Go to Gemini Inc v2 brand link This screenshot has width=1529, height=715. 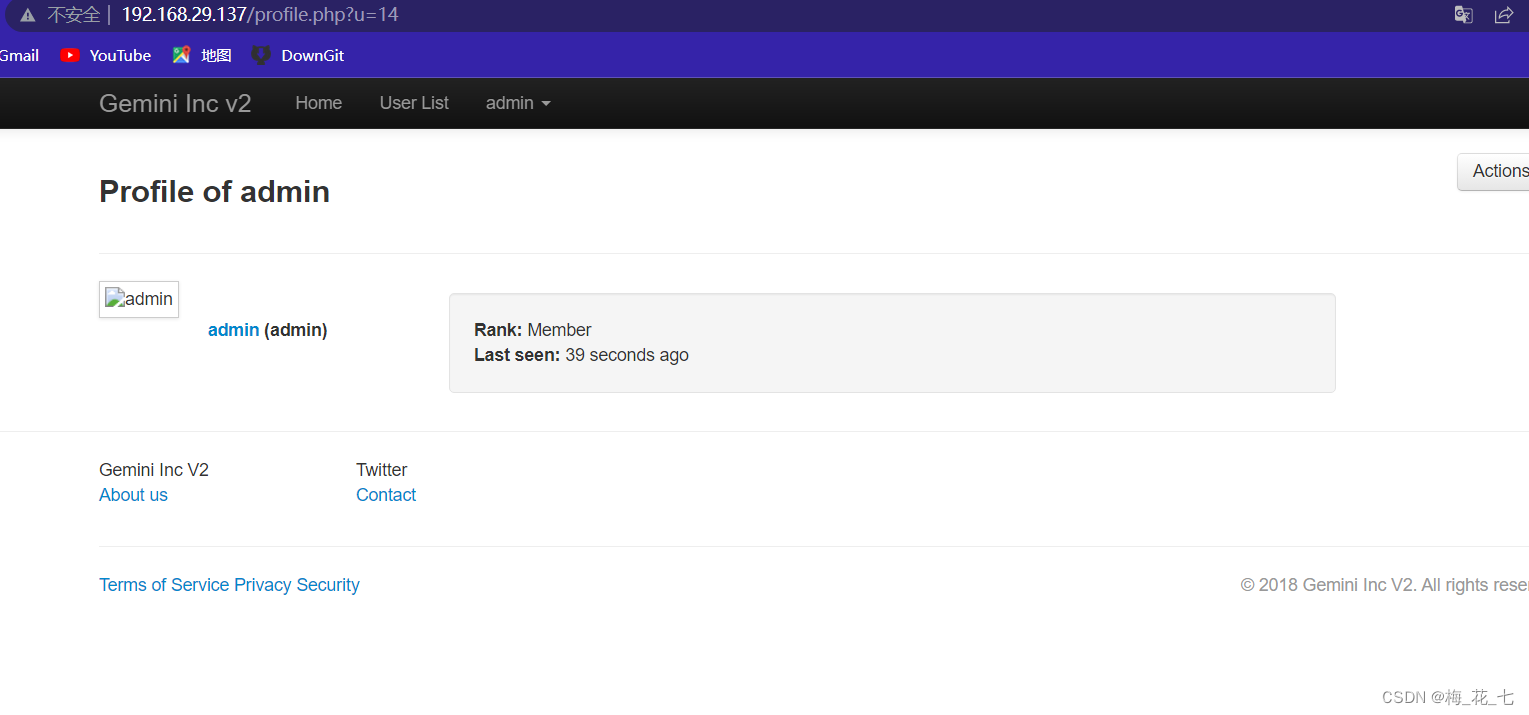[x=175, y=103]
